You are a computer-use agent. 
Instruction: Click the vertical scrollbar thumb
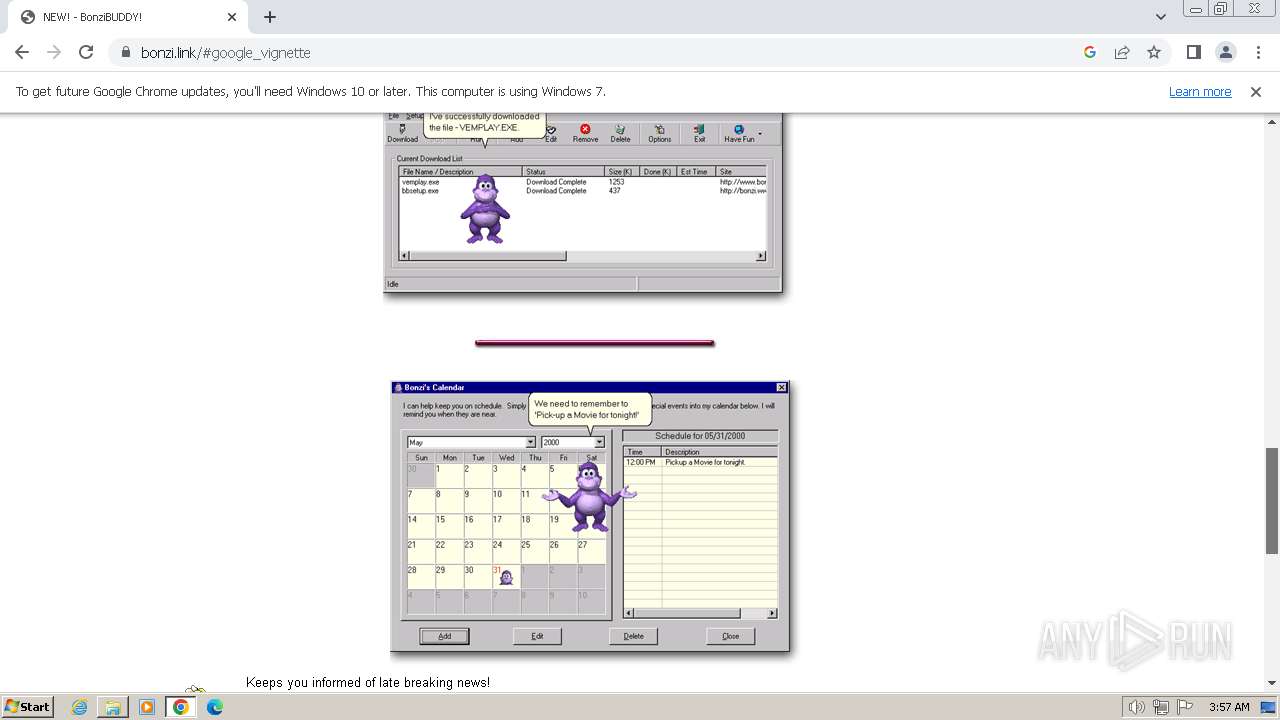pos(1272,500)
